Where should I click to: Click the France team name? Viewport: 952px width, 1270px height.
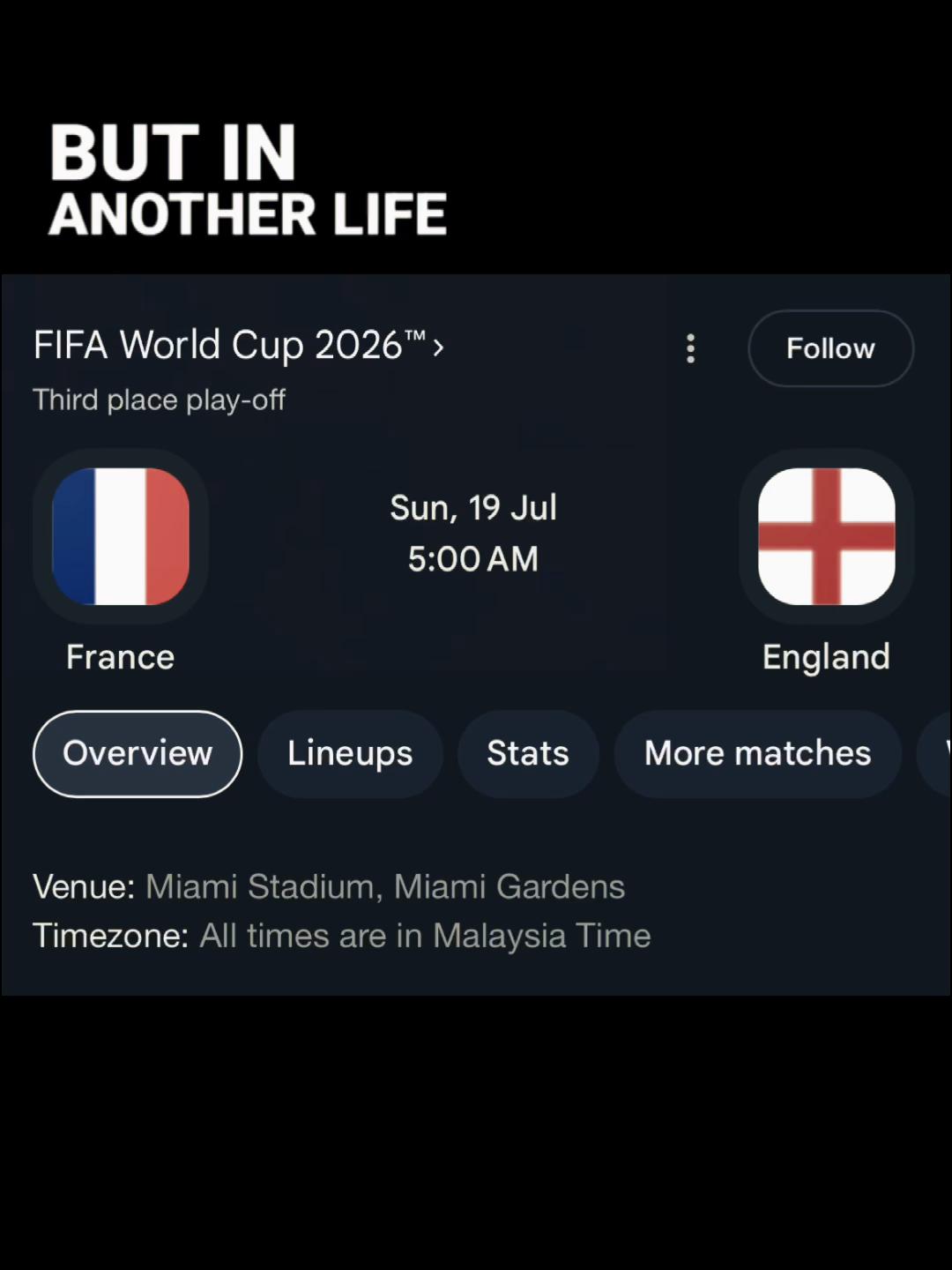click(x=121, y=657)
